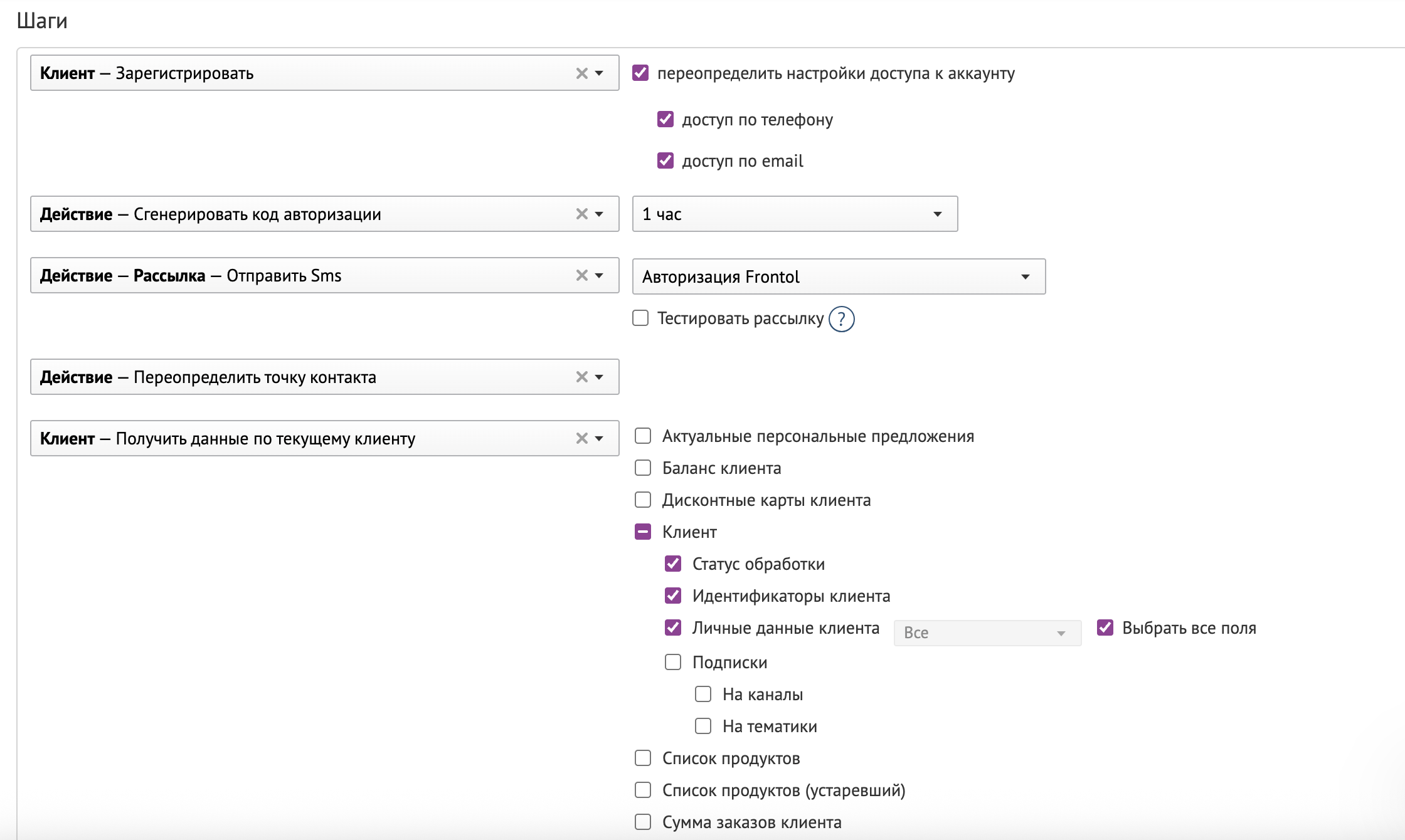The width and height of the screenshot is (1405, 840).
Task: Click the 'Действие — Сгенерировать код авторизации' field
Action: click(x=301, y=214)
